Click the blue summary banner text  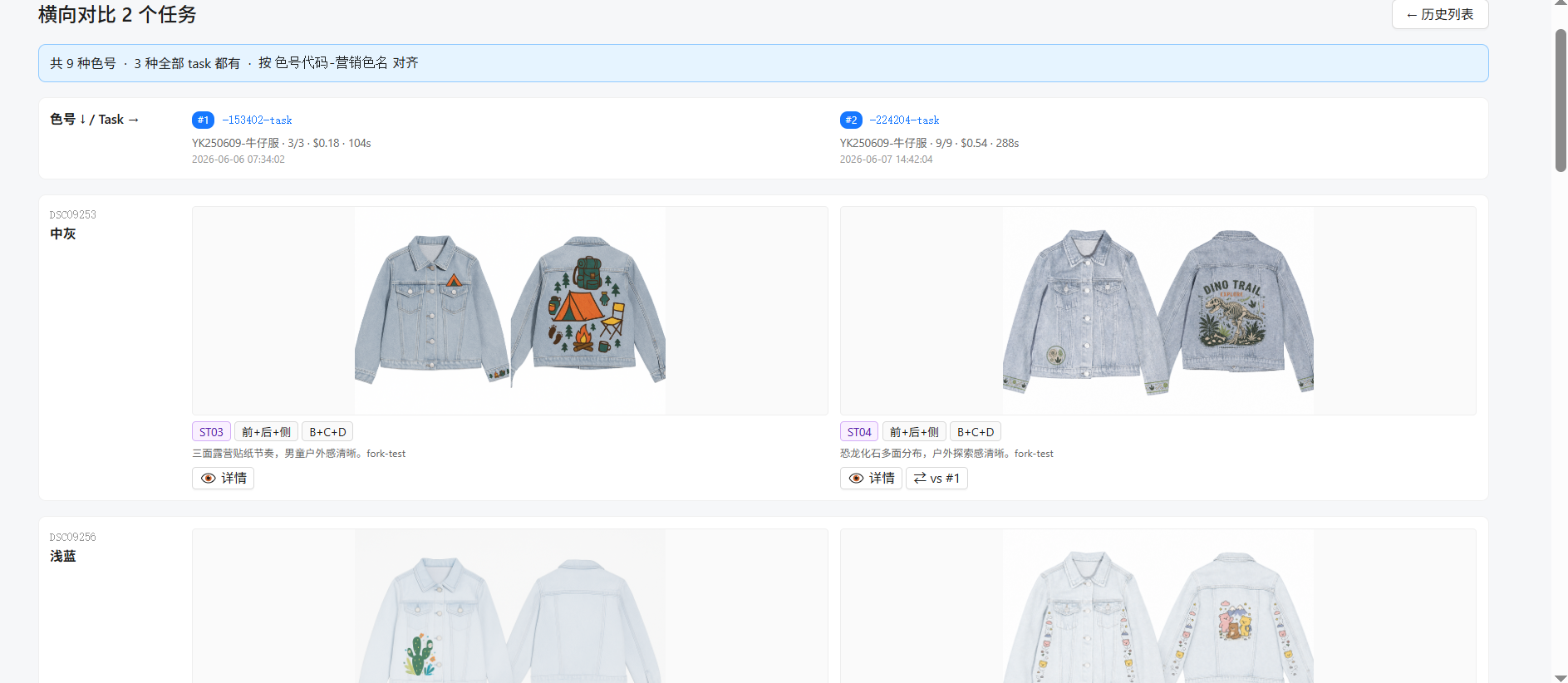234,63
